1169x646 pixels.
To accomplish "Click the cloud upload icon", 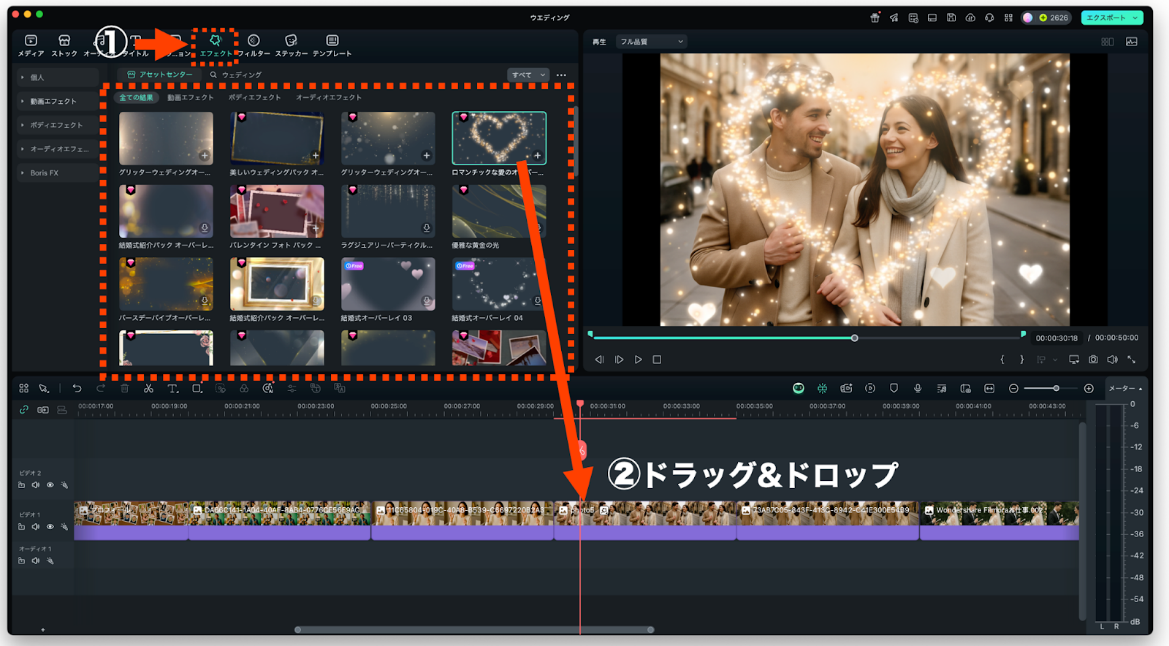I will click(x=970, y=17).
